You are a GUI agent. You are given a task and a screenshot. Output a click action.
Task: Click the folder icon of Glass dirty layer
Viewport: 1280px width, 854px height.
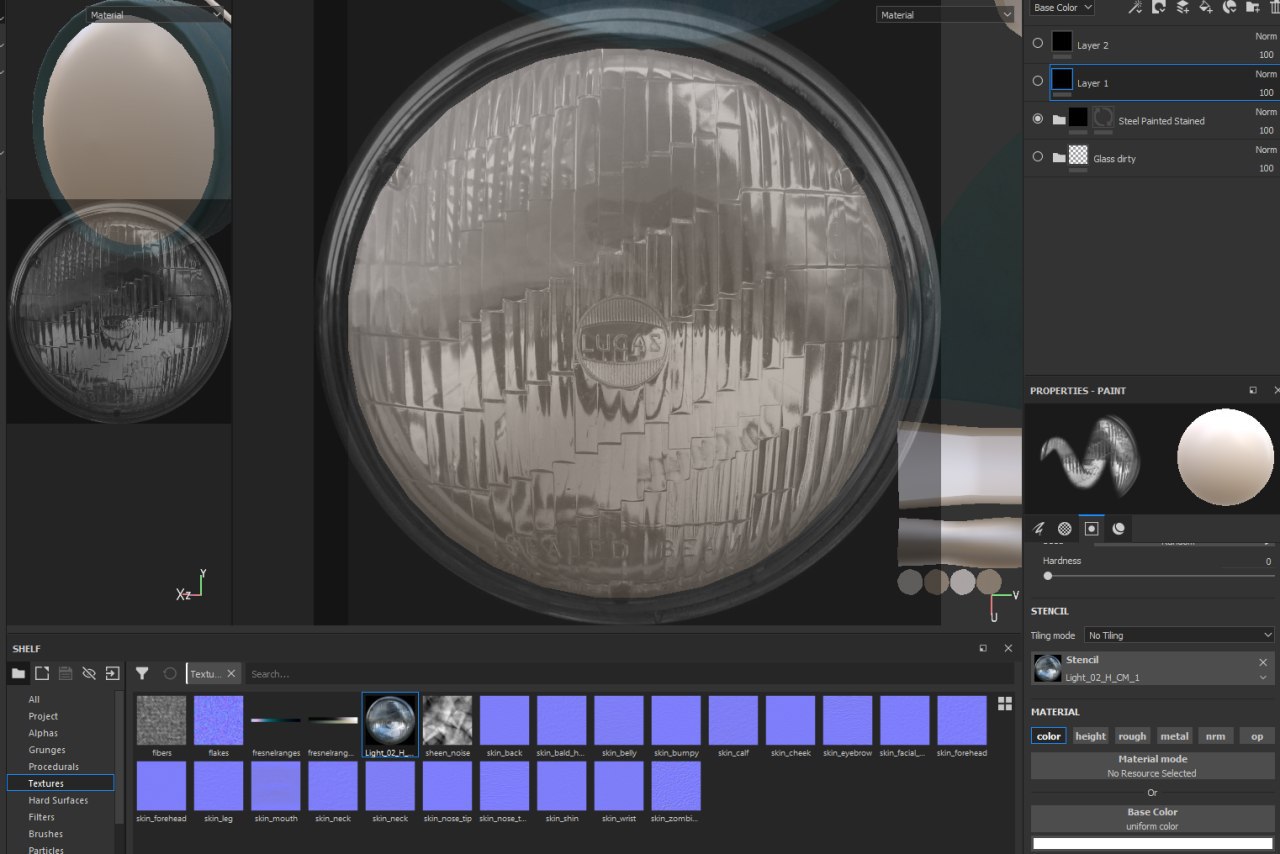point(1059,157)
